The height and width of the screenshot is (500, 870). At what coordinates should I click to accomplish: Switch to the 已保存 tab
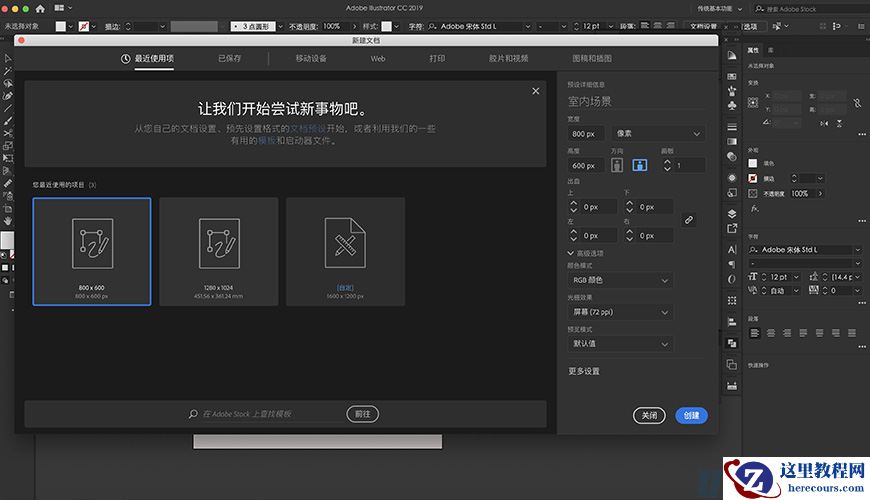point(229,58)
